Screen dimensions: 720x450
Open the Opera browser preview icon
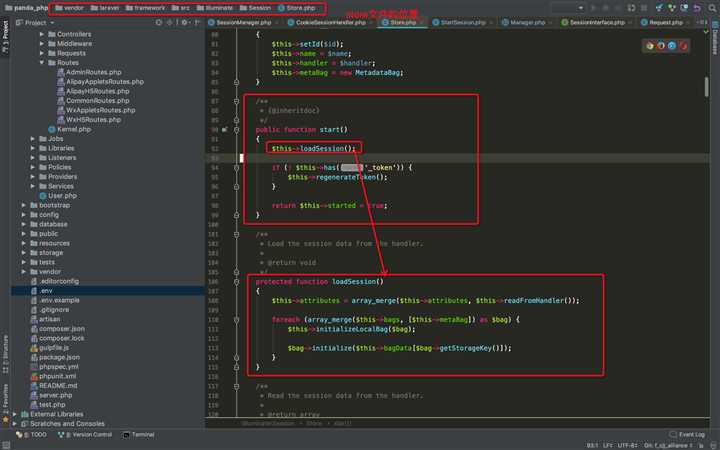tap(683, 45)
